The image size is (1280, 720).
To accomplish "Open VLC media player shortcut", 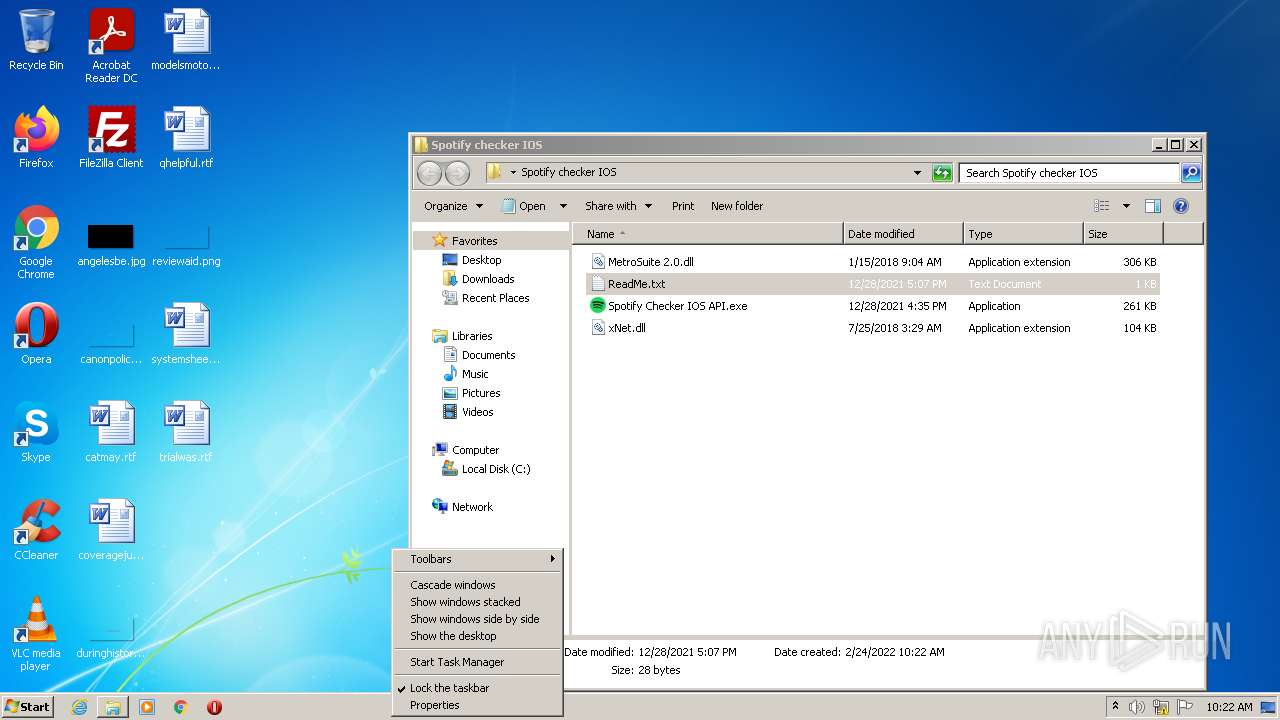I will [36, 634].
